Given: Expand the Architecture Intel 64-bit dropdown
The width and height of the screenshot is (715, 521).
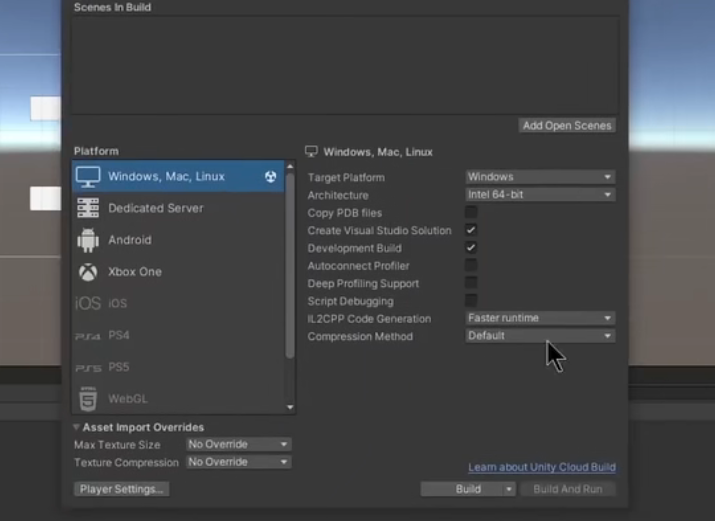Looking at the screenshot, I should pyautogui.click(x=540, y=195).
